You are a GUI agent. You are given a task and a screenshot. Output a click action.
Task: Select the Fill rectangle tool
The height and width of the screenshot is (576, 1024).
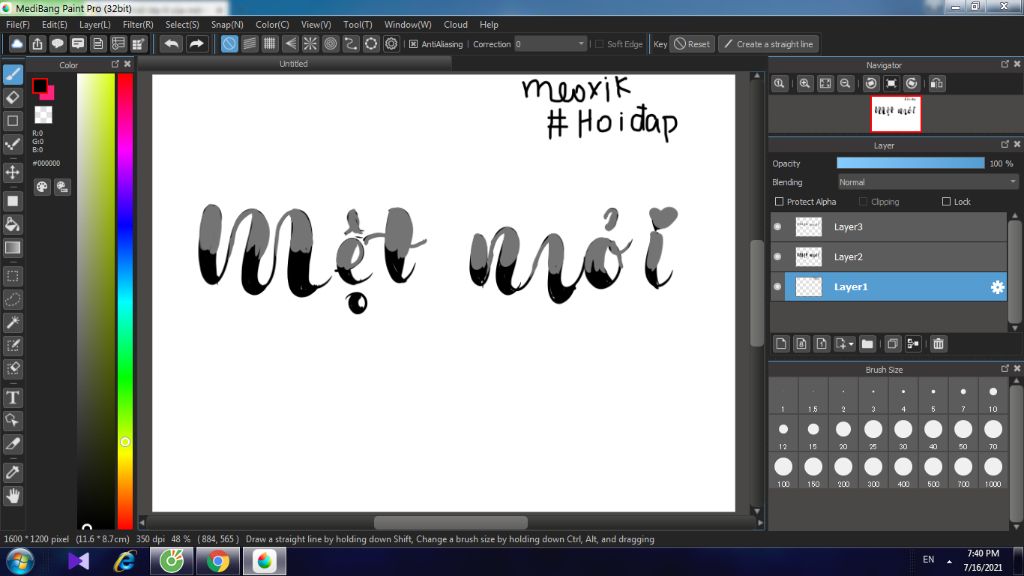[12, 201]
